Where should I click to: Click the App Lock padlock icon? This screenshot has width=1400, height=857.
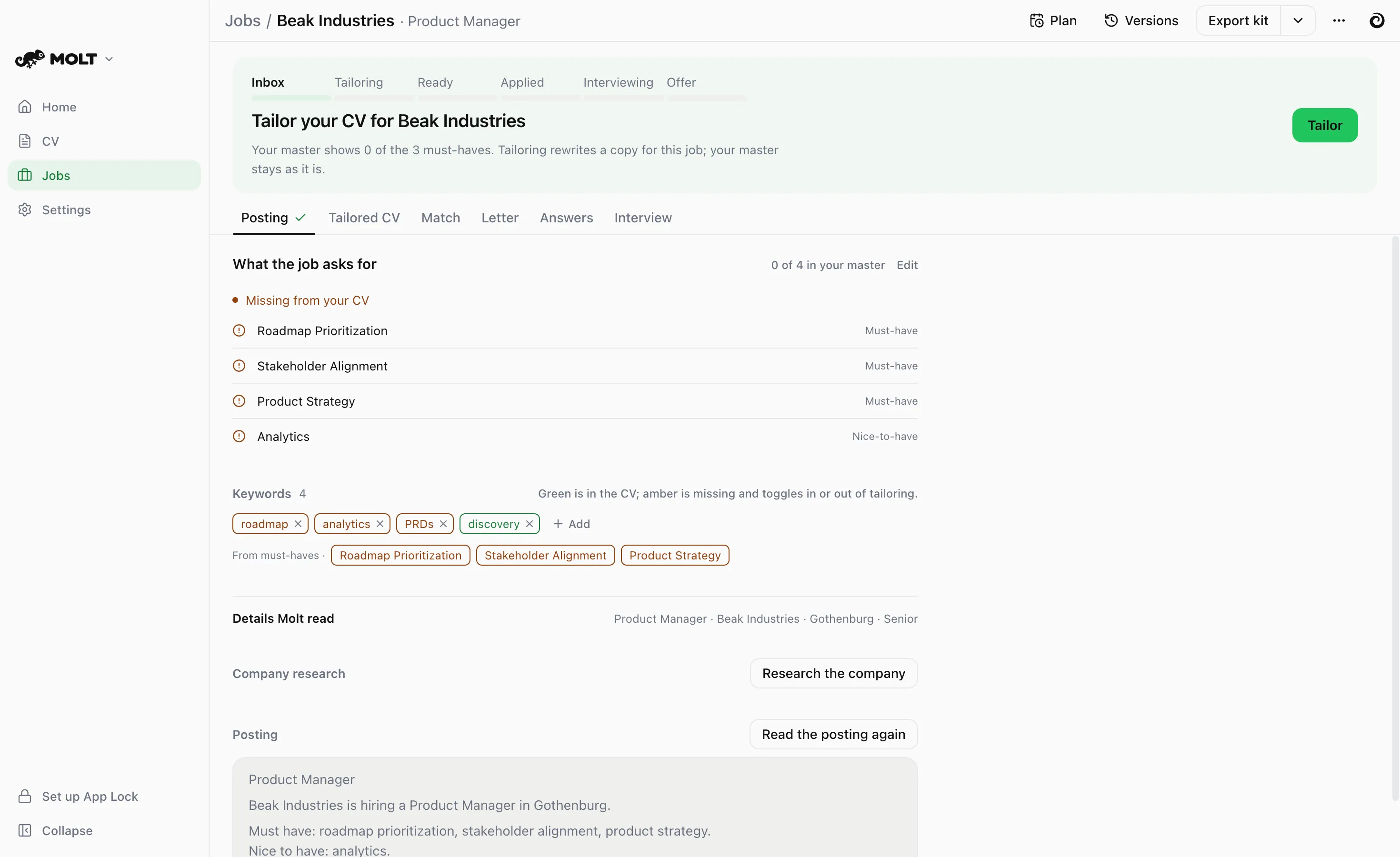point(24,796)
